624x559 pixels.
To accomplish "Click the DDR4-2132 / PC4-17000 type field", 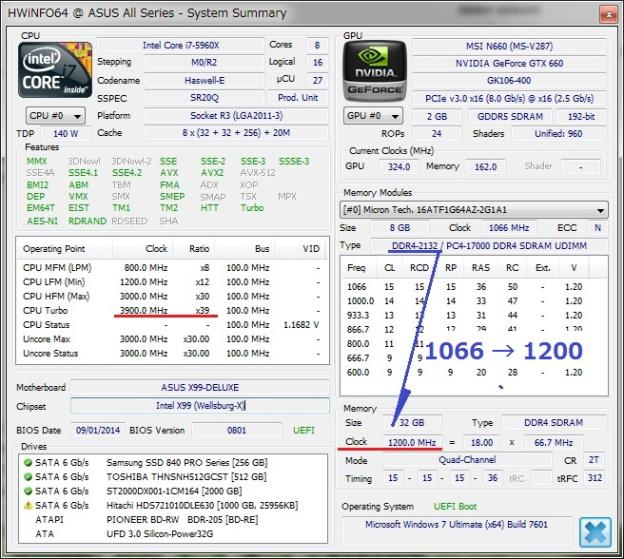I will (489, 246).
